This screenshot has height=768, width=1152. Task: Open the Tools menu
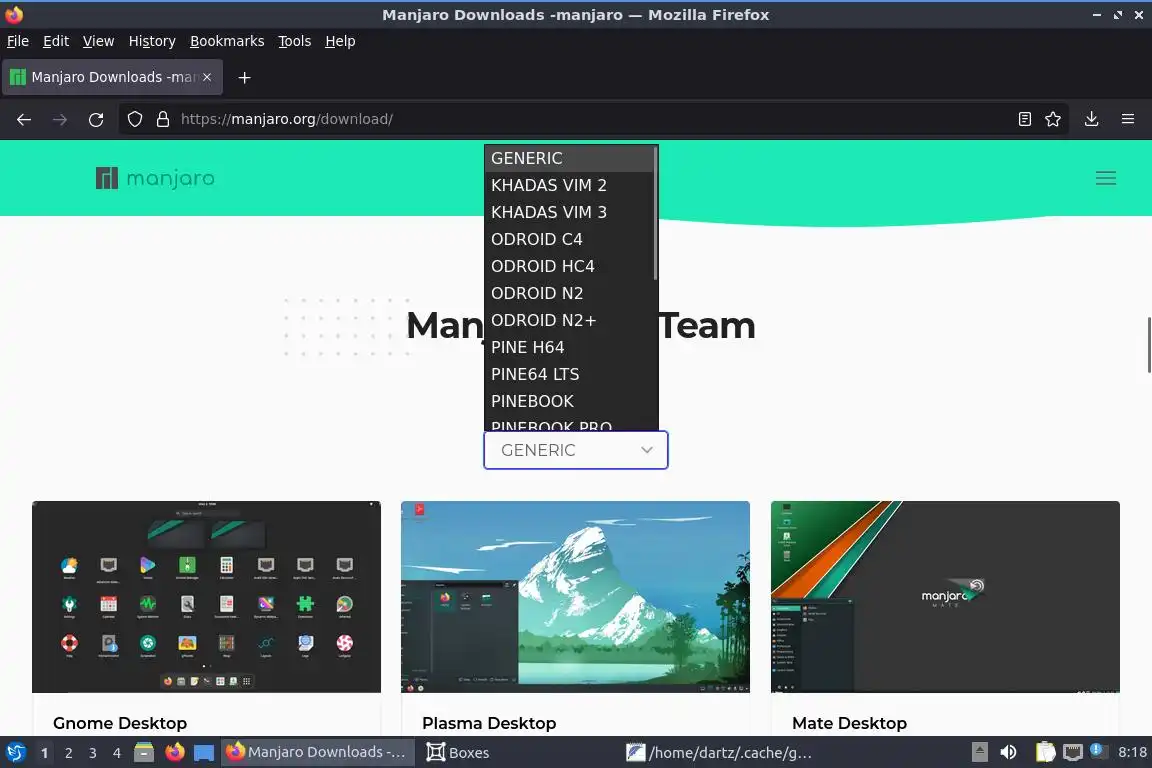coord(295,41)
